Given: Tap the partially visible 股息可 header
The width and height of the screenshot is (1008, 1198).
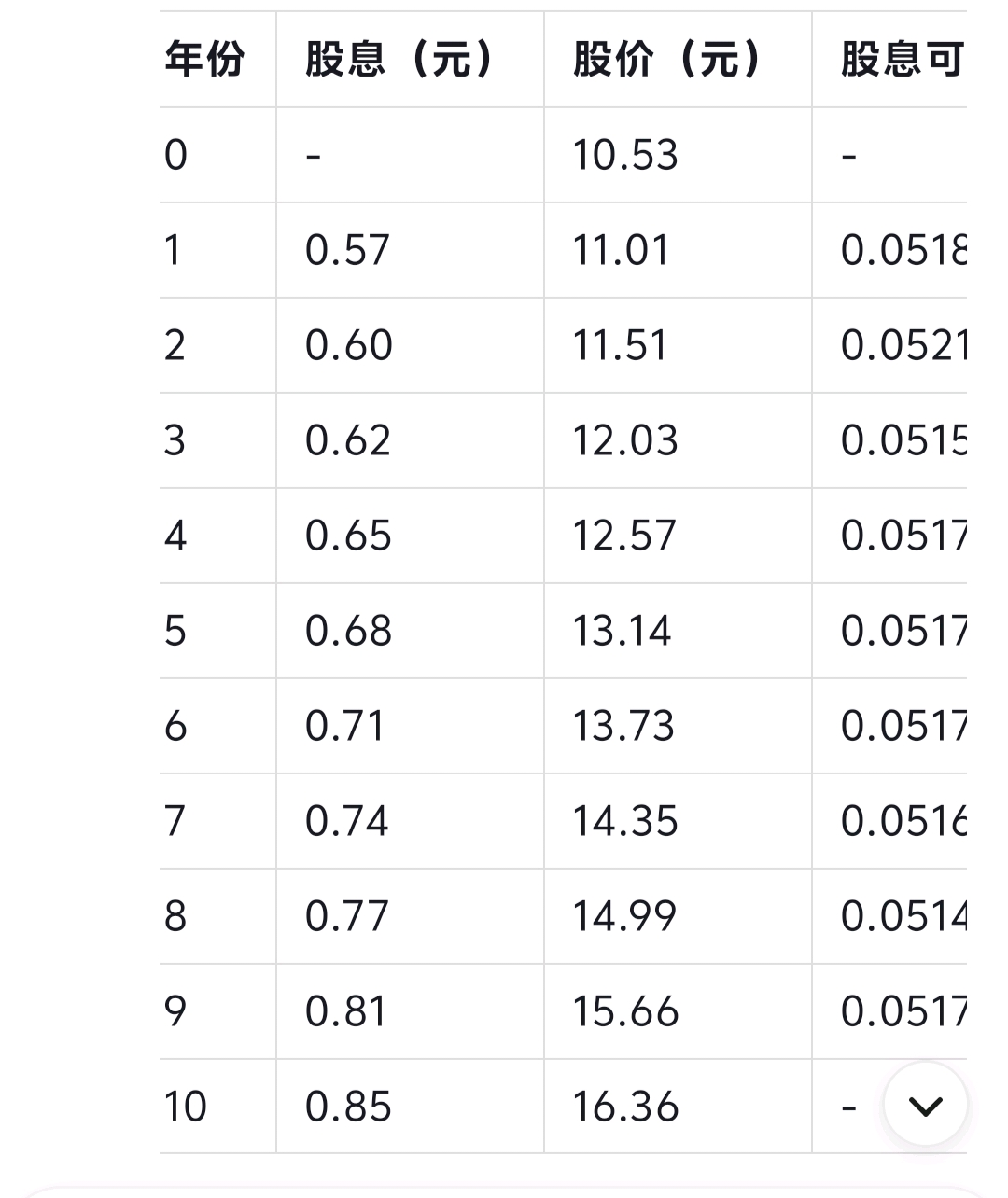Looking at the screenshot, I should (902, 60).
